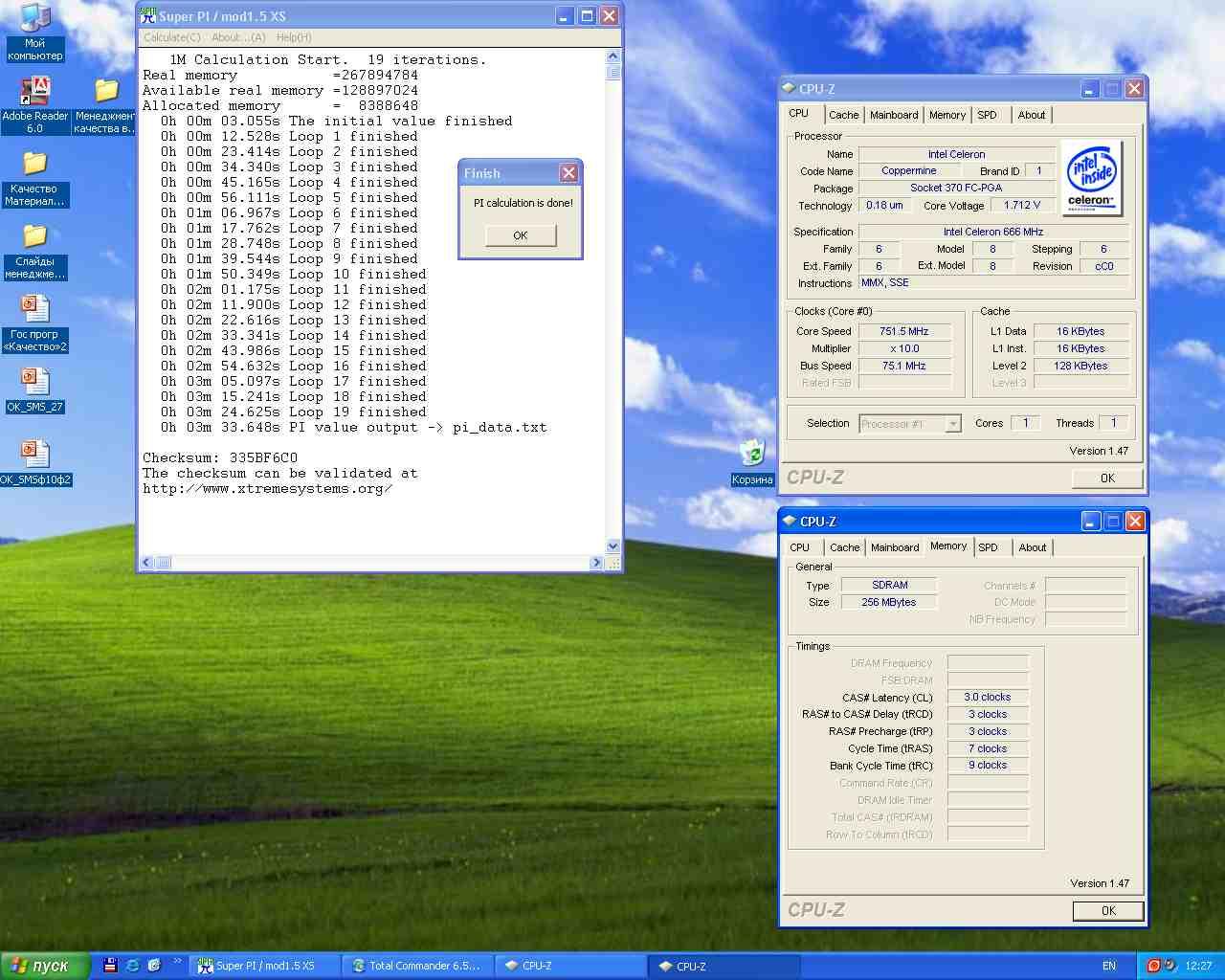Click the Package value Socket 370 FC-PGA
The image size is (1225, 980).
(956, 188)
